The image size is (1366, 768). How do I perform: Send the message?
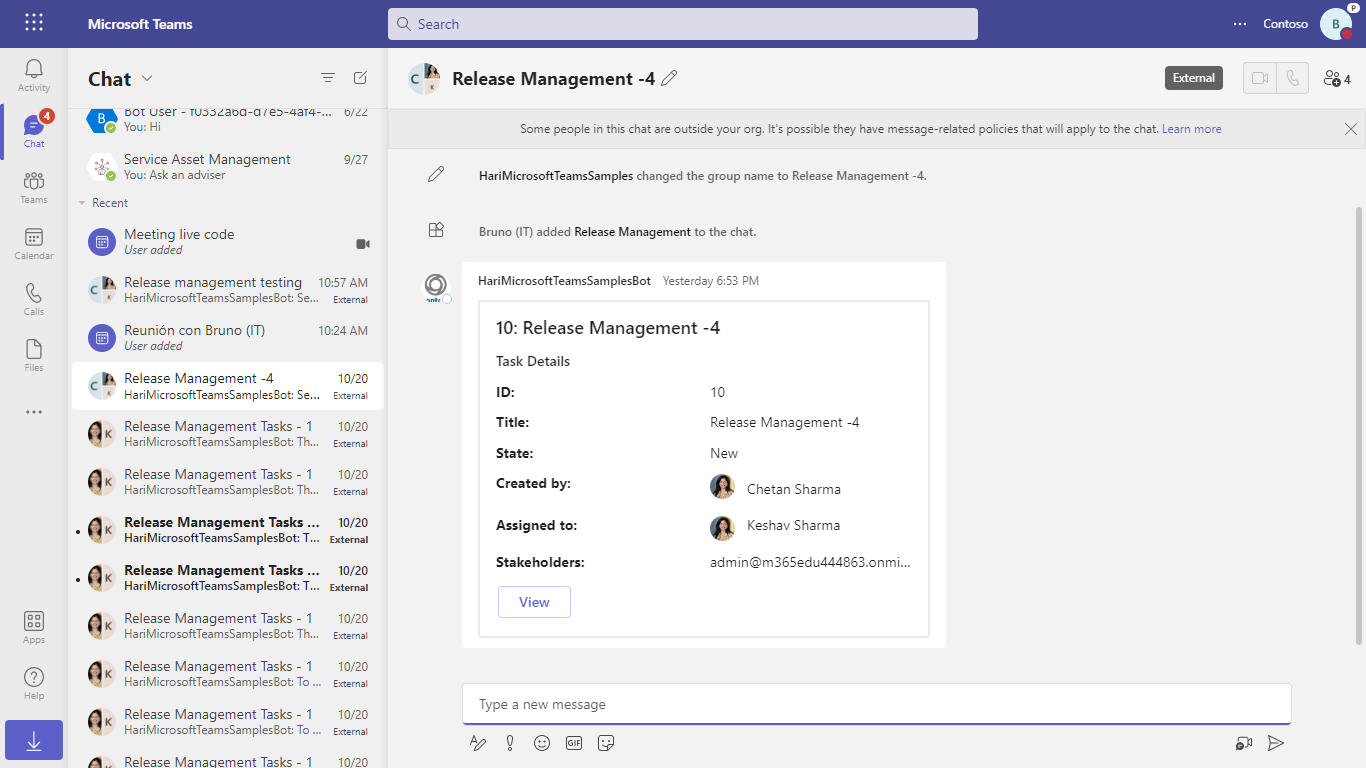click(1276, 743)
